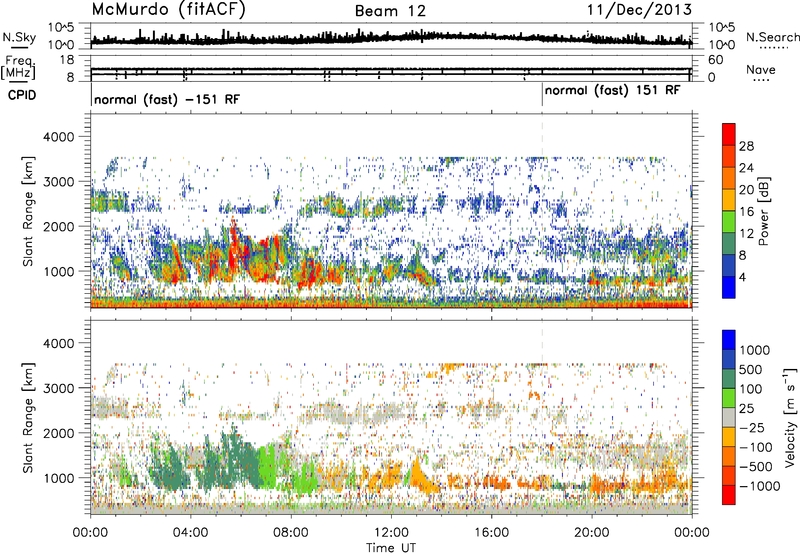
Task: Click the "Nave" legend label
Action: 761,69
